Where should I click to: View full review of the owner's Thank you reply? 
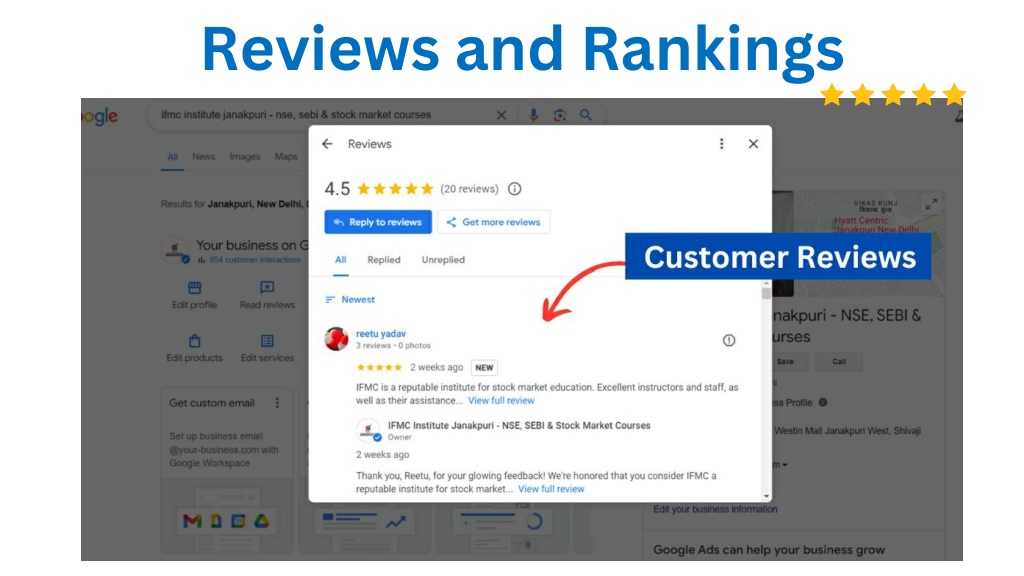click(x=551, y=488)
